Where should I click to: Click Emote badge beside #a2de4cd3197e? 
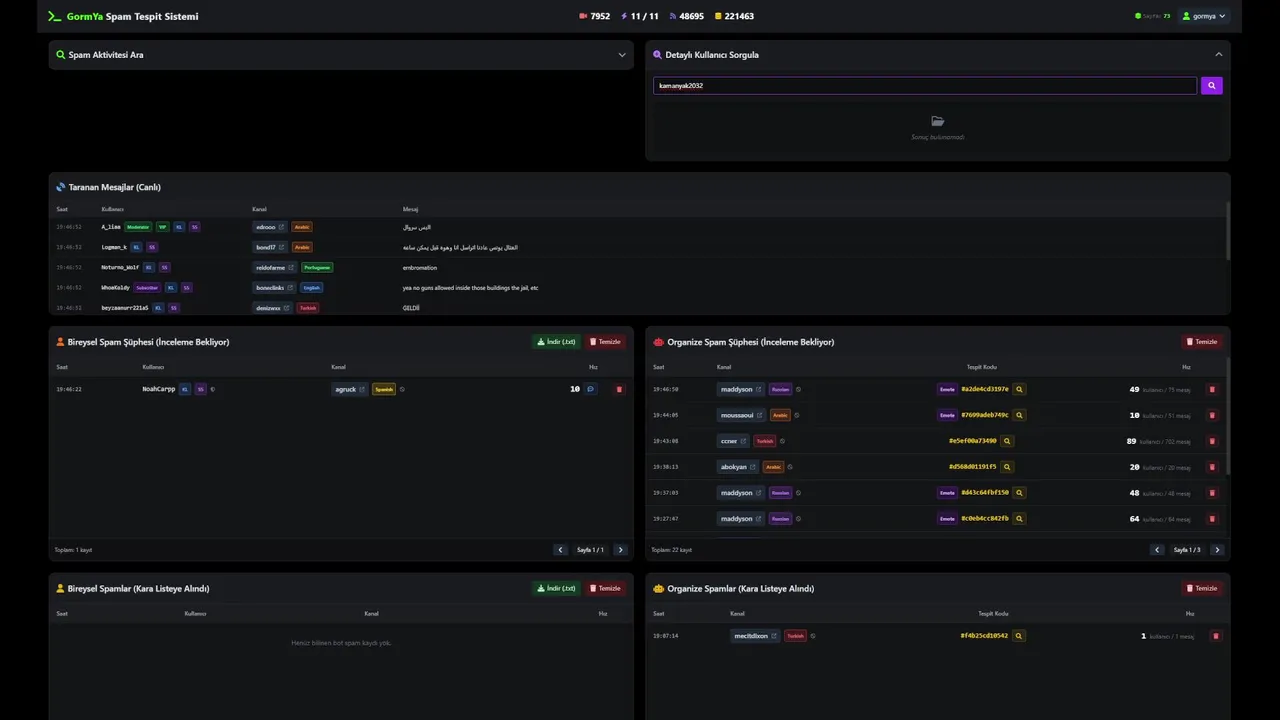(947, 389)
